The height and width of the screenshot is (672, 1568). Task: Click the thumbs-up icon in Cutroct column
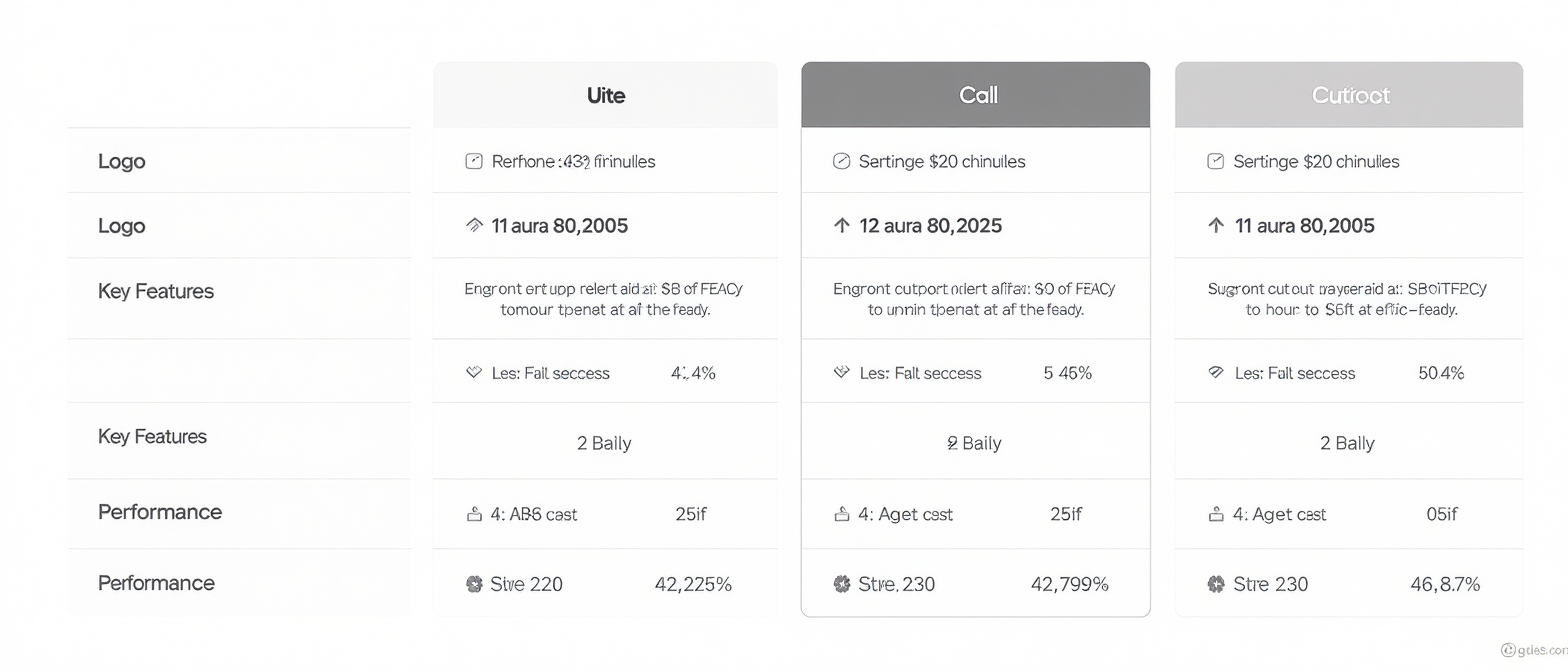coord(1216,514)
